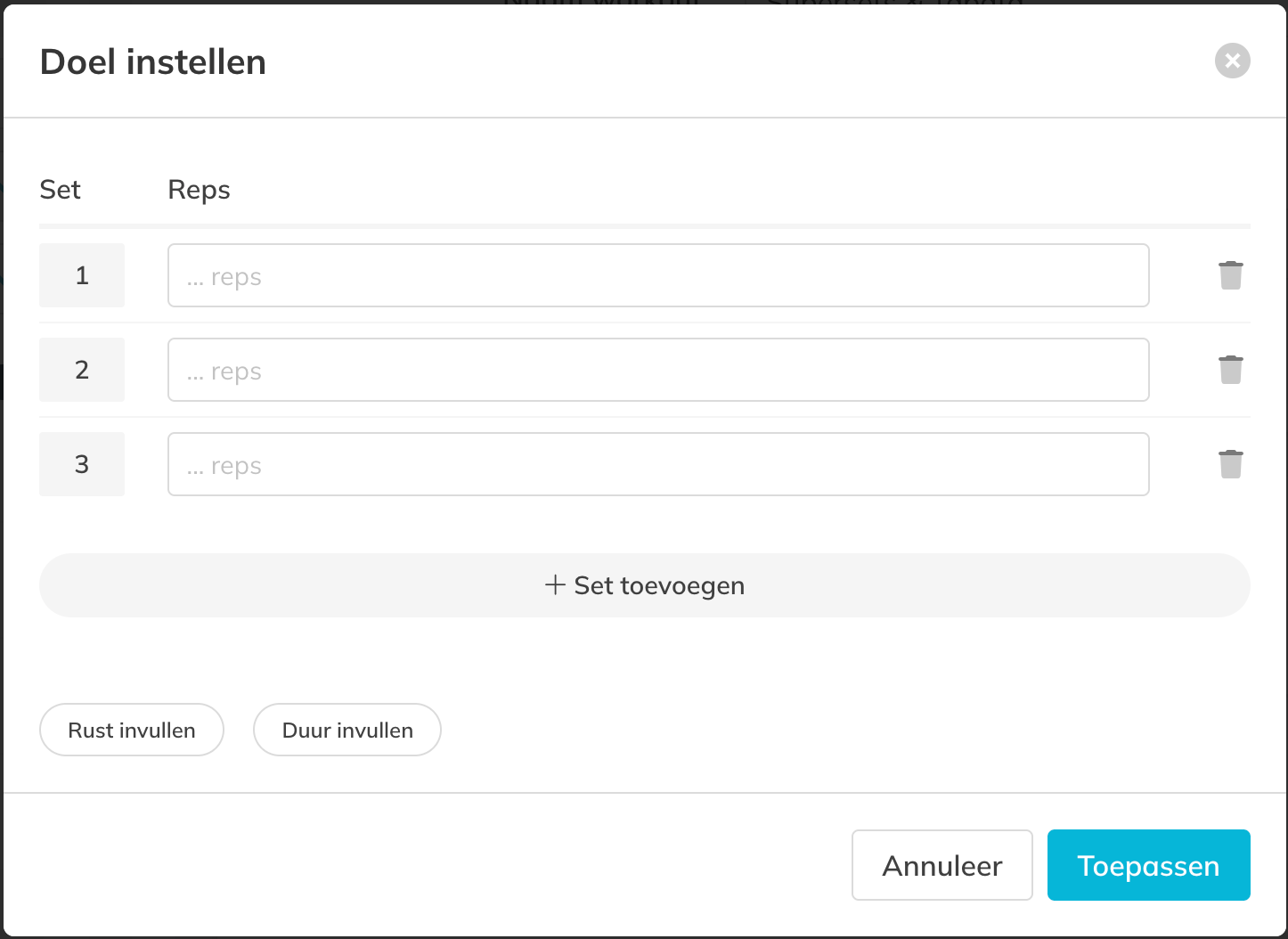The image size is (1288, 939).
Task: Apply the goal with Toepassen
Action: [1148, 865]
